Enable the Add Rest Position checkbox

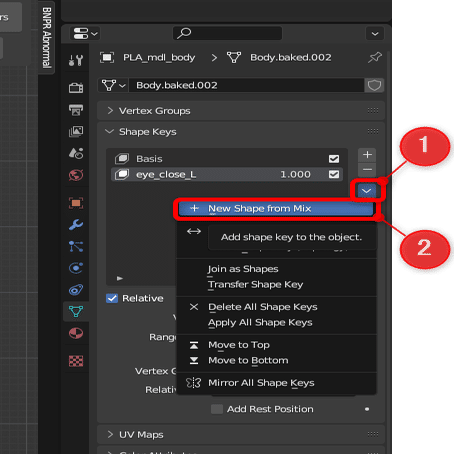(x=217, y=409)
